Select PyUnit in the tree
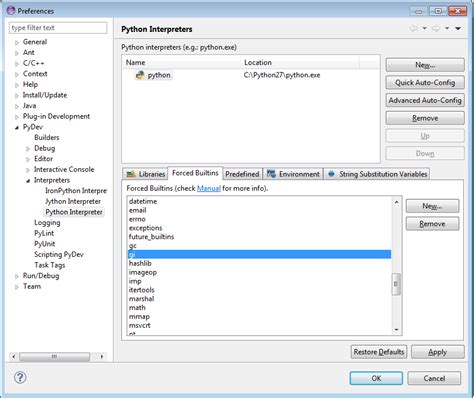 [45, 244]
